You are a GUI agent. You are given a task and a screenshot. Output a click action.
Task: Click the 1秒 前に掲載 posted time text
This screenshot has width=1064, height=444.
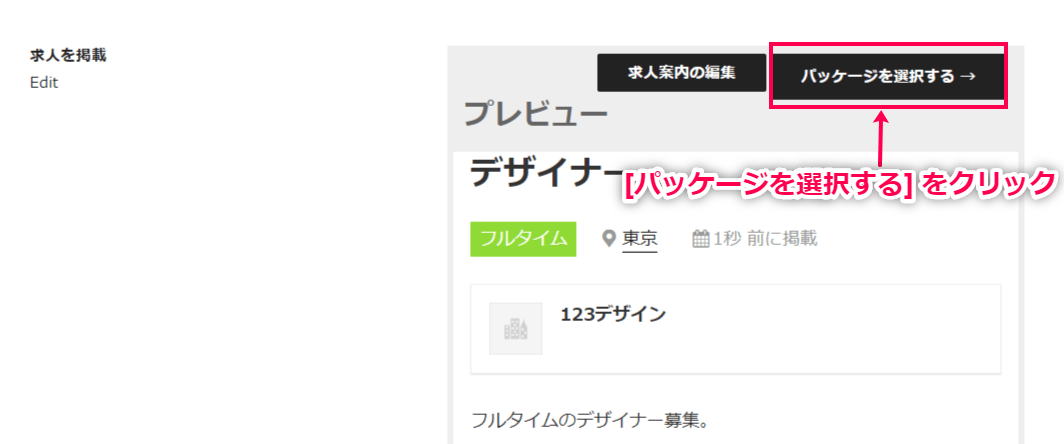click(x=765, y=239)
